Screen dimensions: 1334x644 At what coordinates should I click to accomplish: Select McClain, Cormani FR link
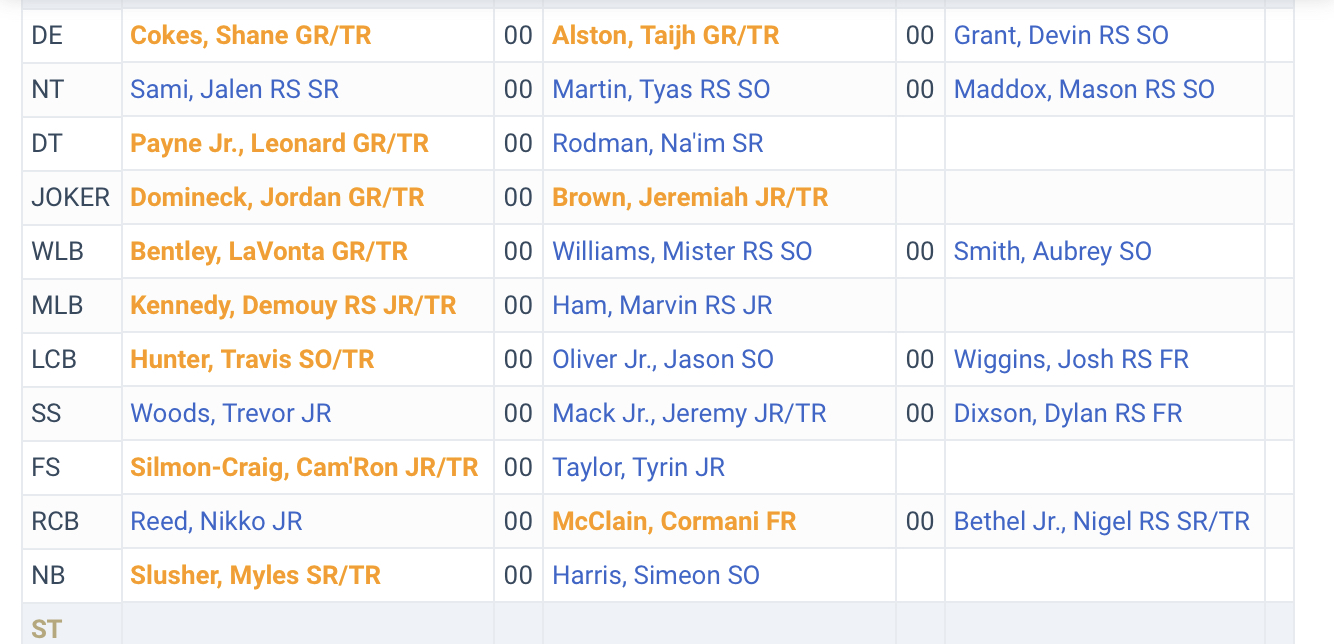[675, 521]
